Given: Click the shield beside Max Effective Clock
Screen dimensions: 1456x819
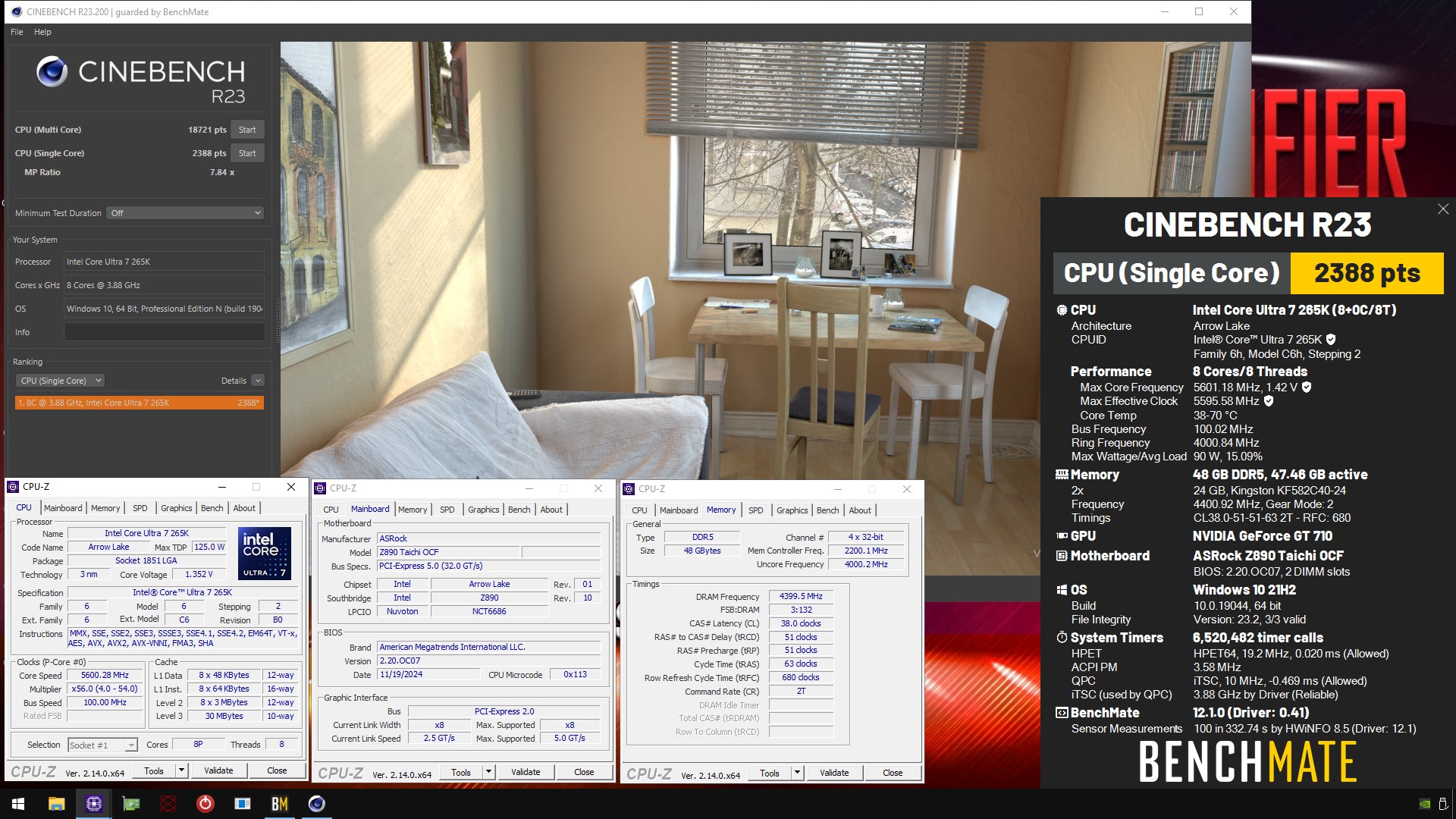Looking at the screenshot, I should [x=1269, y=401].
